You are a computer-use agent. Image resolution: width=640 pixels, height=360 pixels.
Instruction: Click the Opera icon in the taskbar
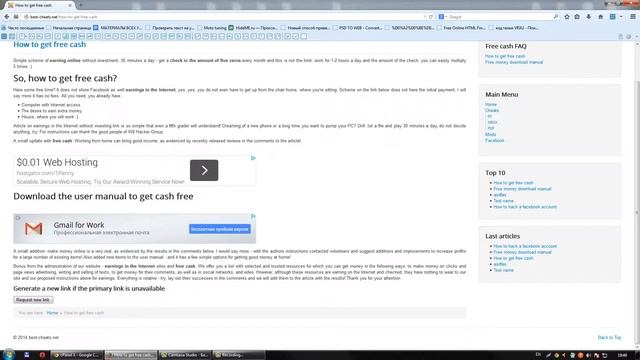[42, 355]
